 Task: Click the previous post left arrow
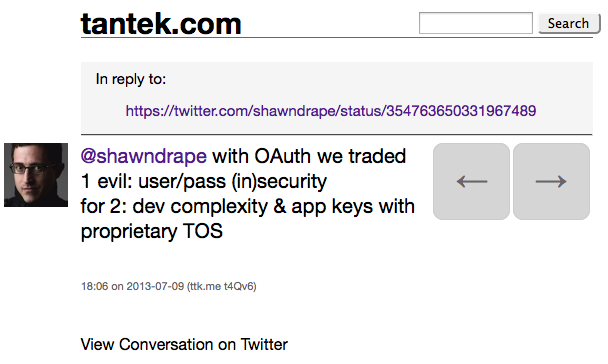click(x=471, y=181)
